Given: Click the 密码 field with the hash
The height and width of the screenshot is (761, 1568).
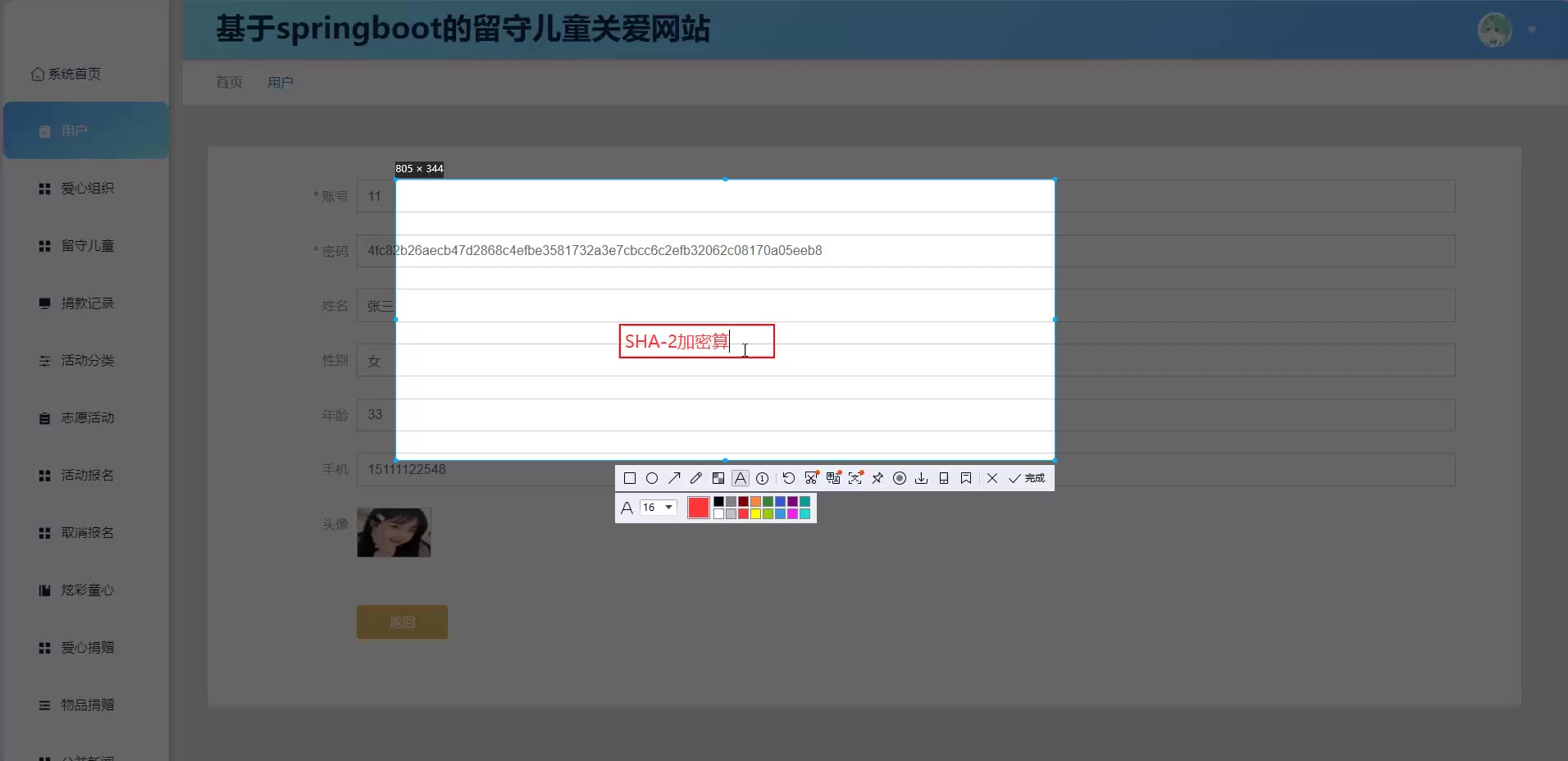Looking at the screenshot, I should click(x=905, y=251).
